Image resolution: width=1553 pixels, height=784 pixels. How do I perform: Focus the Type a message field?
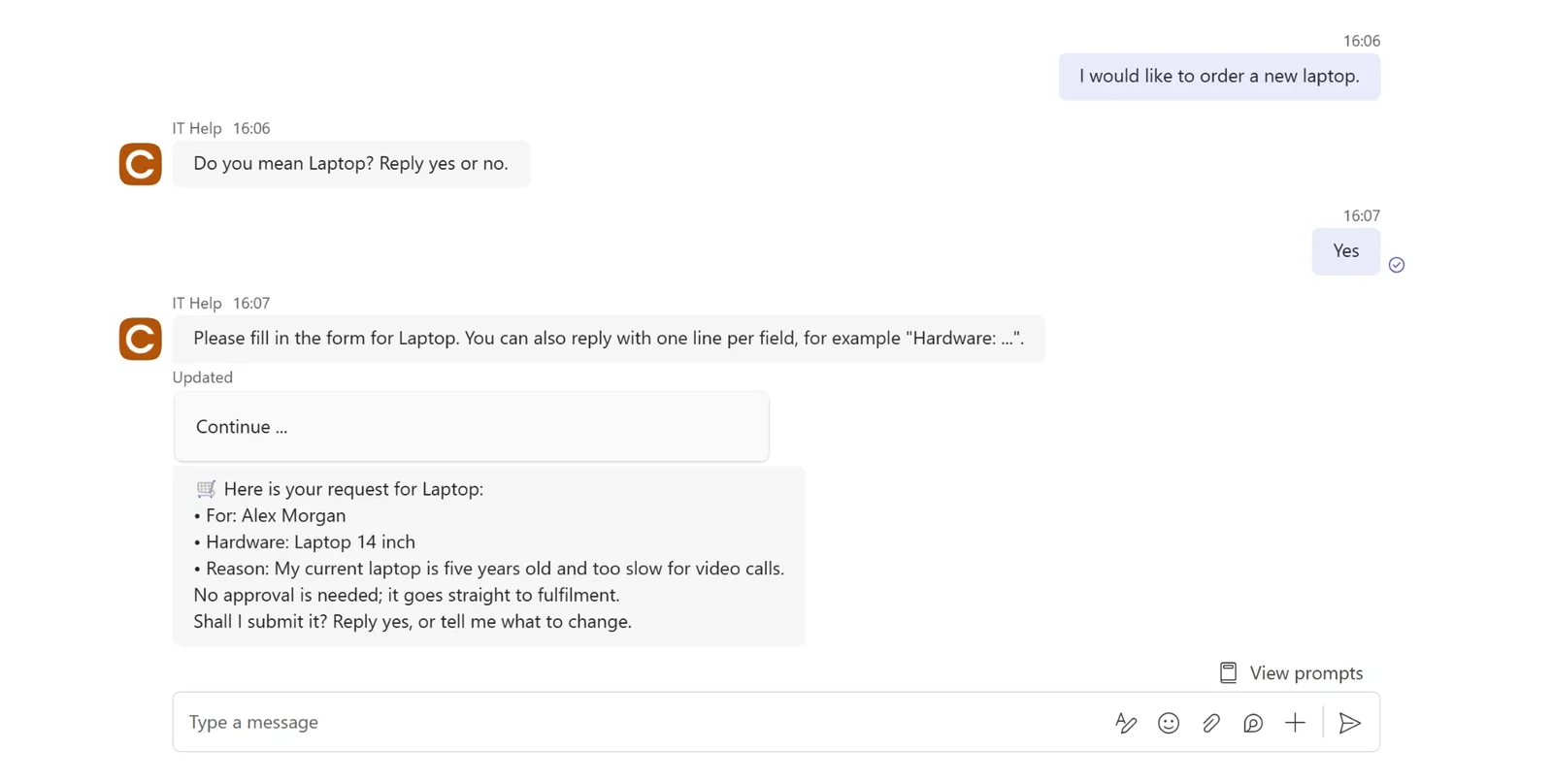641,722
